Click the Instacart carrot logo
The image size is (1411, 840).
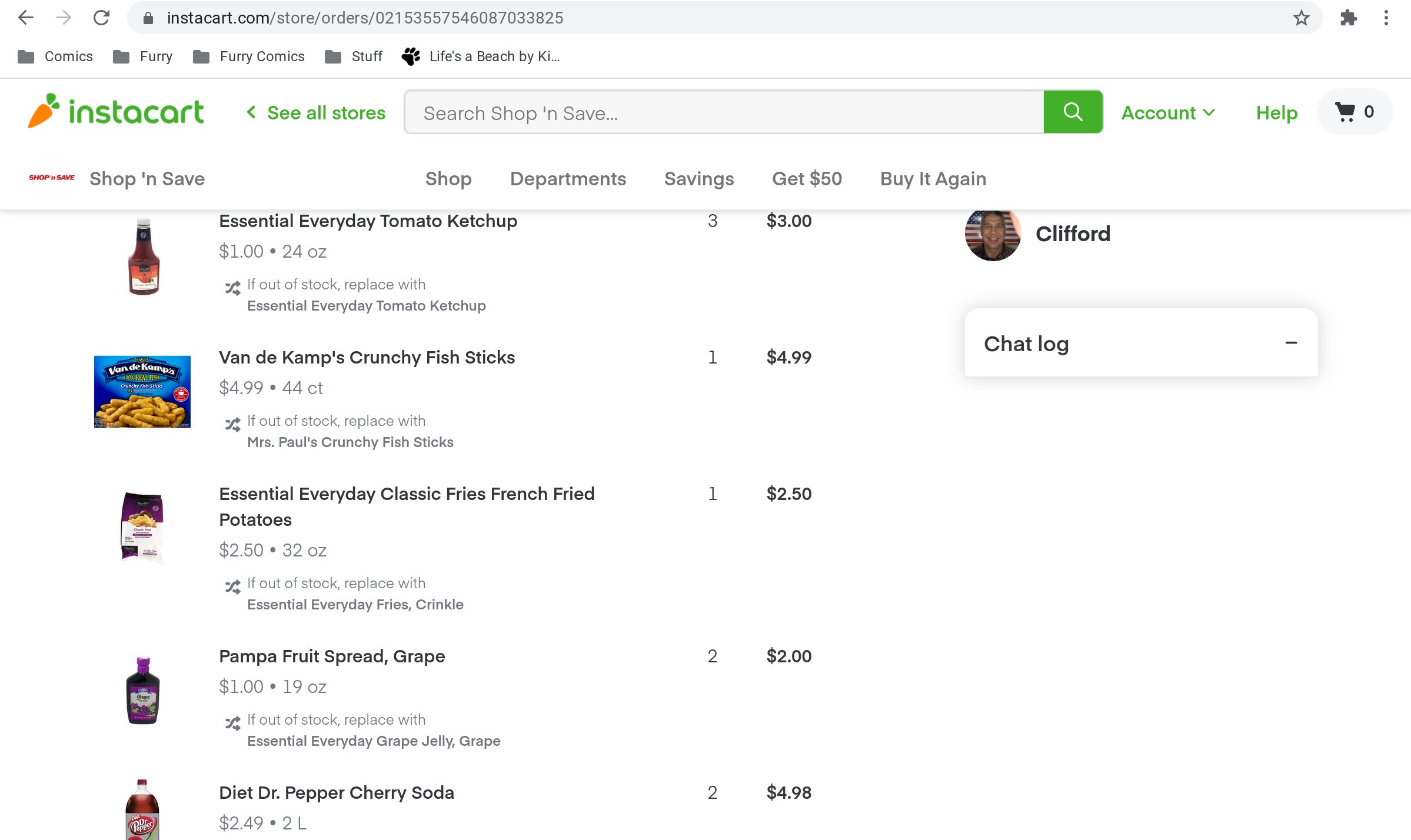pos(116,111)
